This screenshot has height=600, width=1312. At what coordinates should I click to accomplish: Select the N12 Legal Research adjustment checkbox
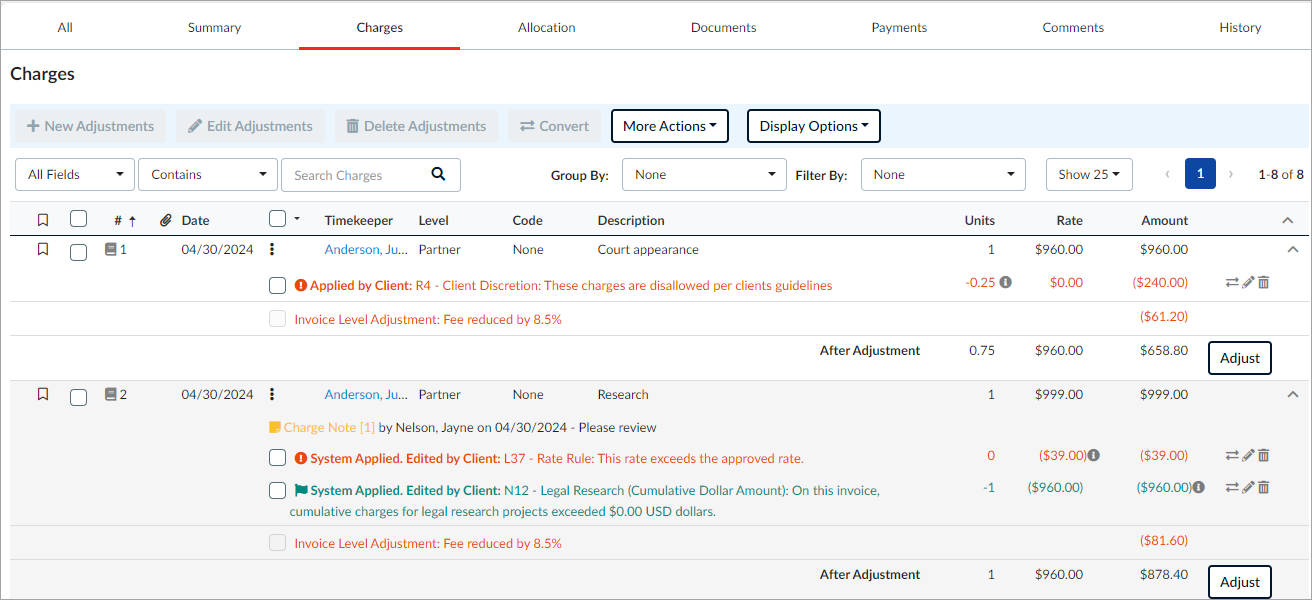[x=278, y=490]
